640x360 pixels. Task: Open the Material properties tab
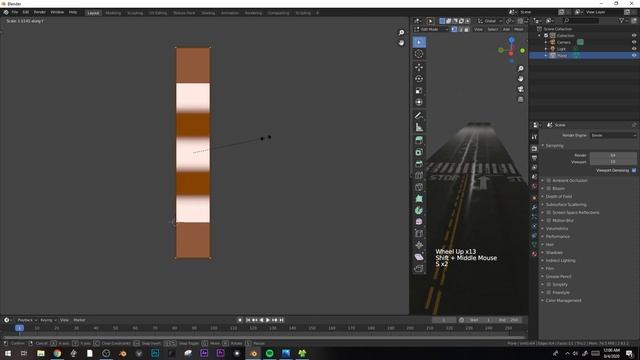pyautogui.click(x=534, y=253)
